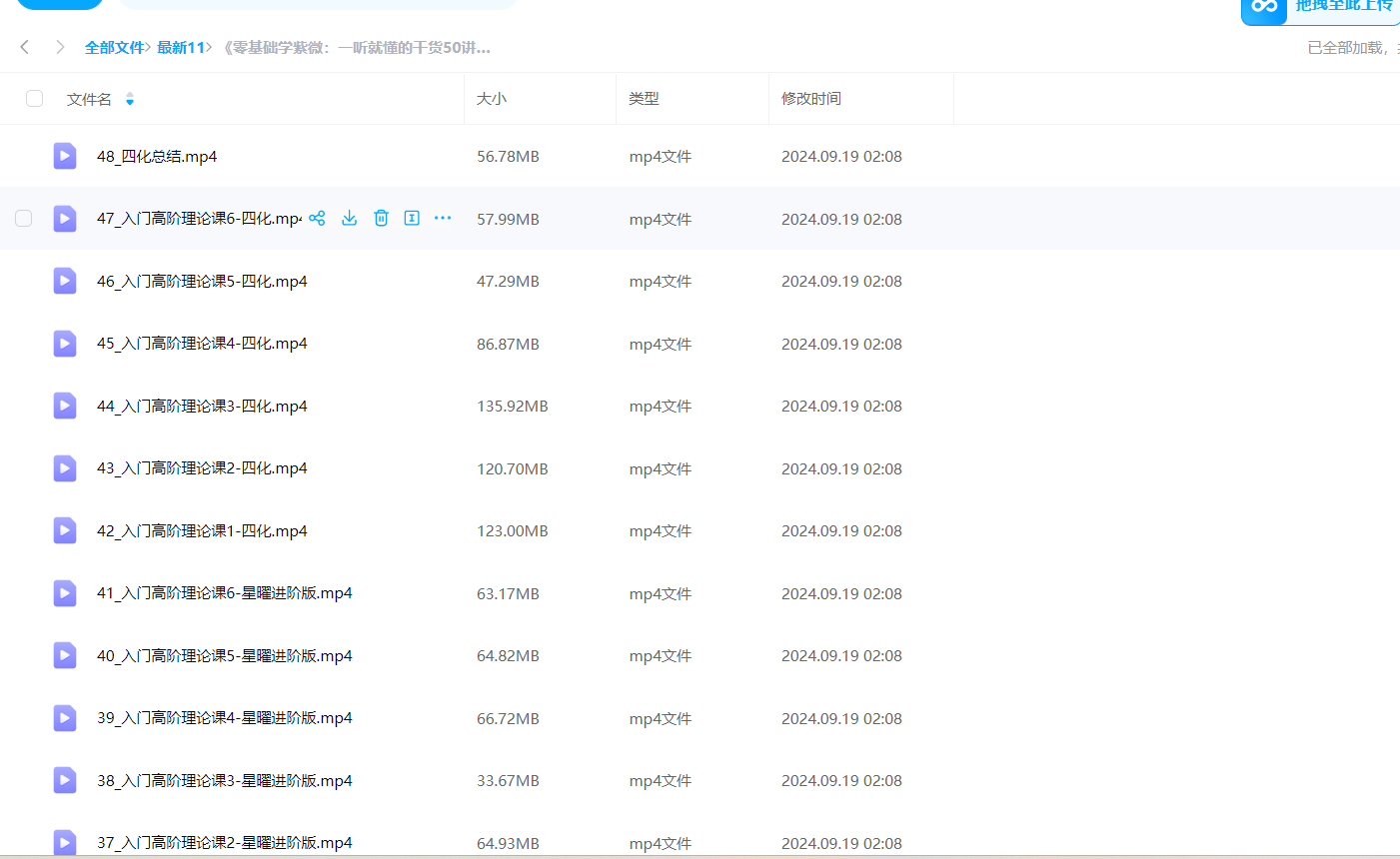Click the video icon for 38_入门高阶理论课3-星曜进阶版.mp4
The height and width of the screenshot is (859, 1400).
[65, 780]
